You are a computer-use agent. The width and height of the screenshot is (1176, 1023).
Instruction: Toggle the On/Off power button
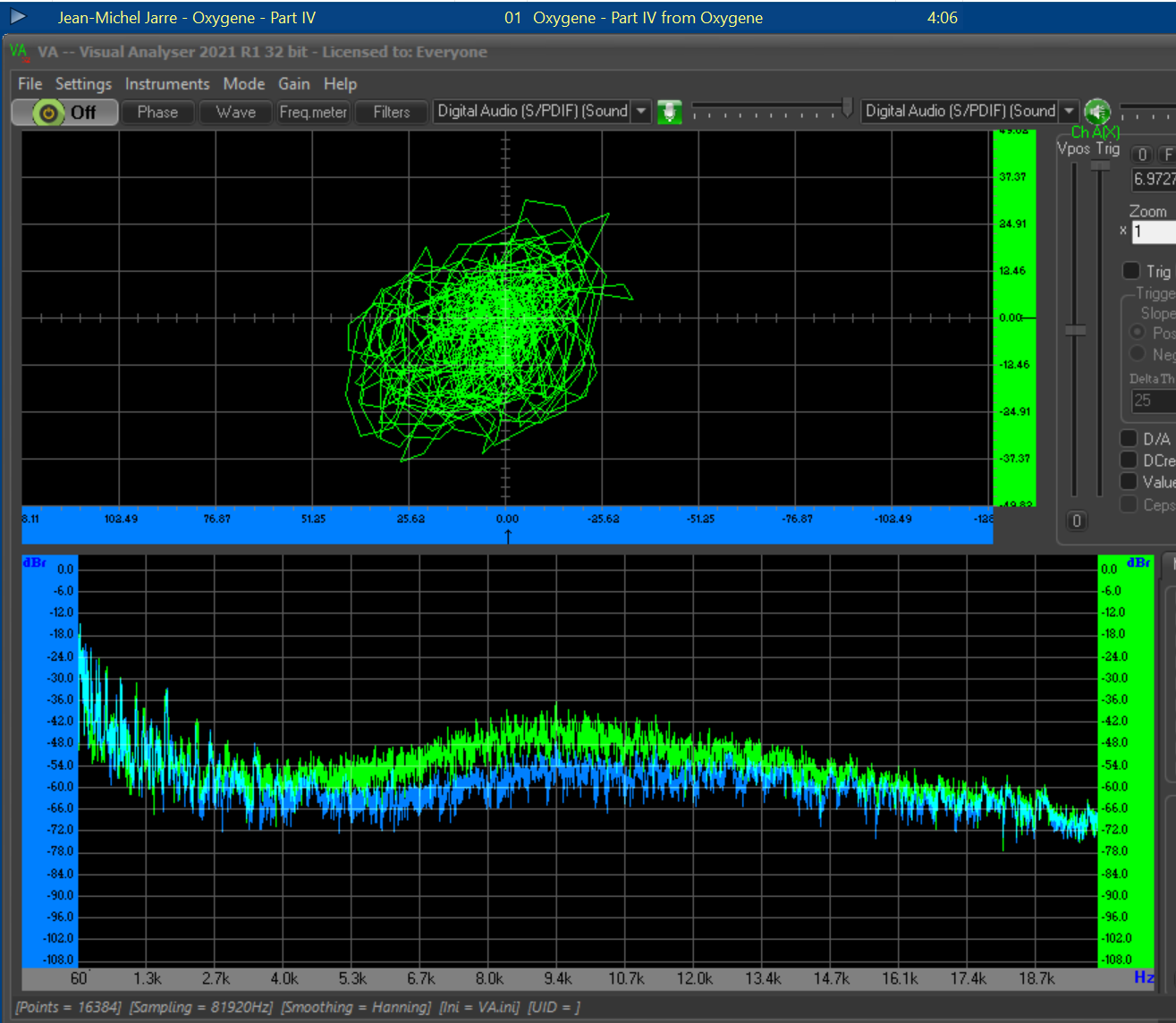pos(64,113)
